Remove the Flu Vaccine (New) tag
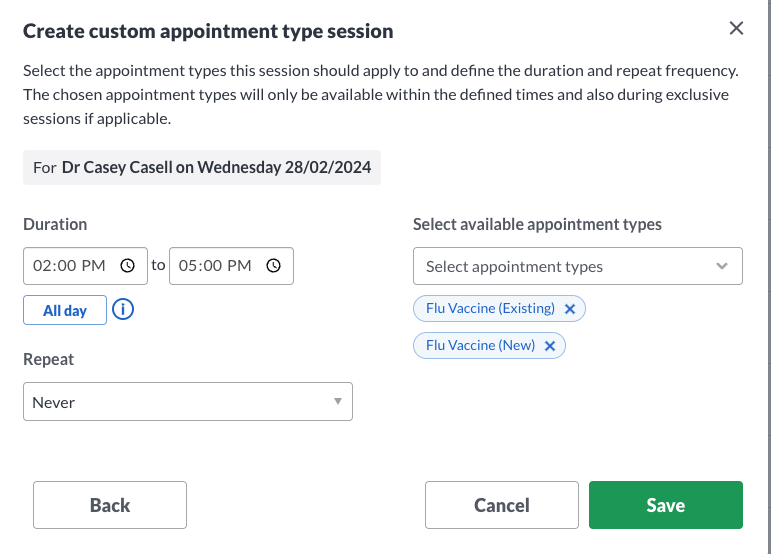The width and height of the screenshot is (771, 554). (550, 346)
